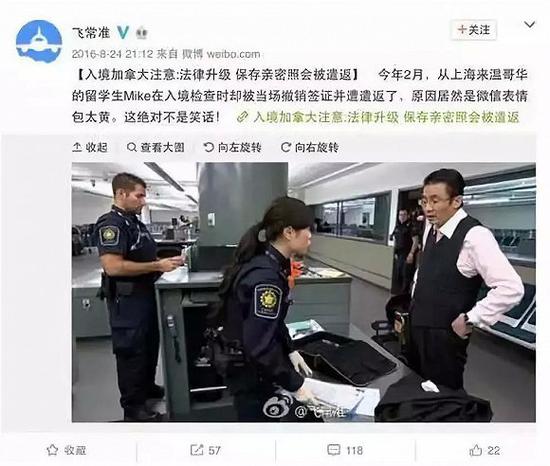Collapse the image with 收起
Viewport: 550px width, 466px height.
[90, 147]
